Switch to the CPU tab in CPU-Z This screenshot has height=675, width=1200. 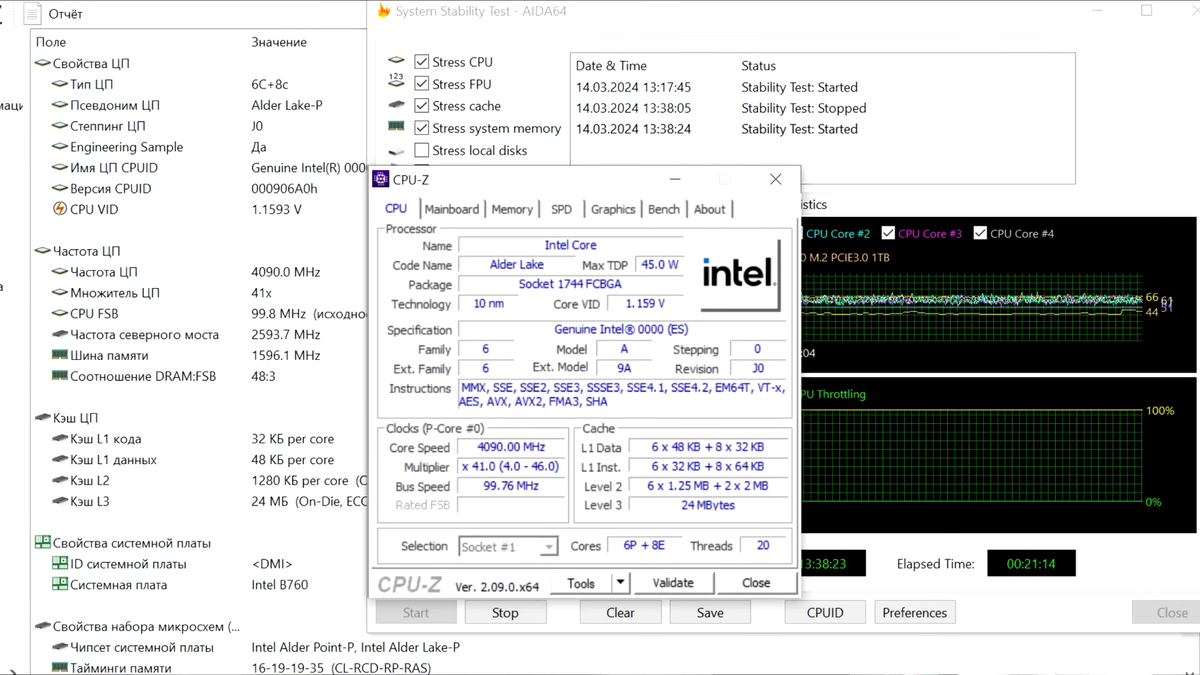pos(396,208)
